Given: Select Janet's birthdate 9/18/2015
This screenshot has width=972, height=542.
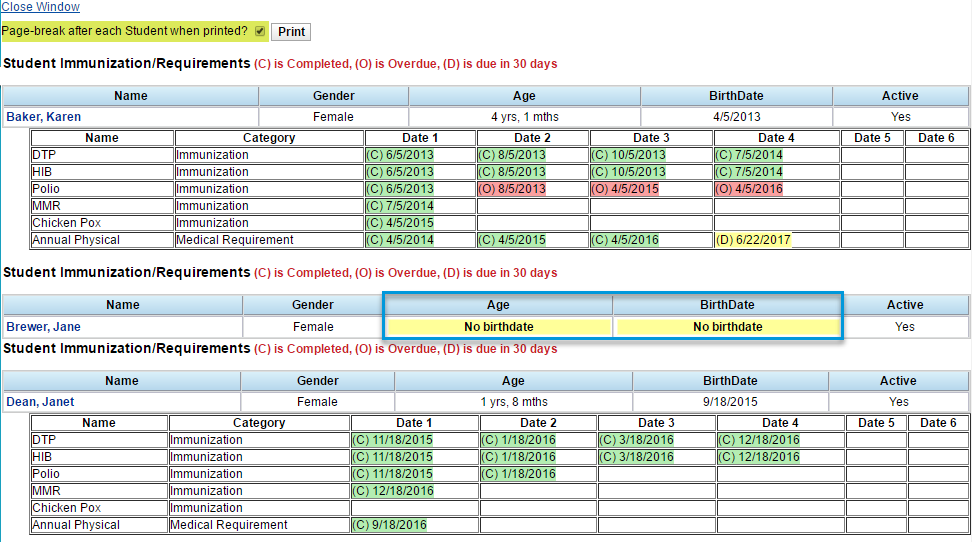Looking at the screenshot, I should pos(730,401).
